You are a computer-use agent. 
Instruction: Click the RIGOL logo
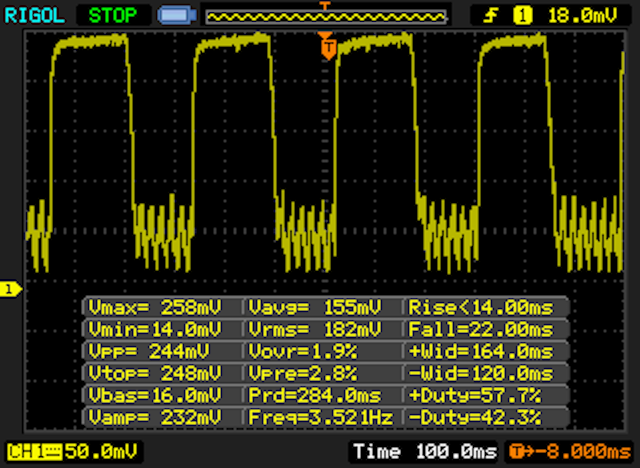[34, 16]
